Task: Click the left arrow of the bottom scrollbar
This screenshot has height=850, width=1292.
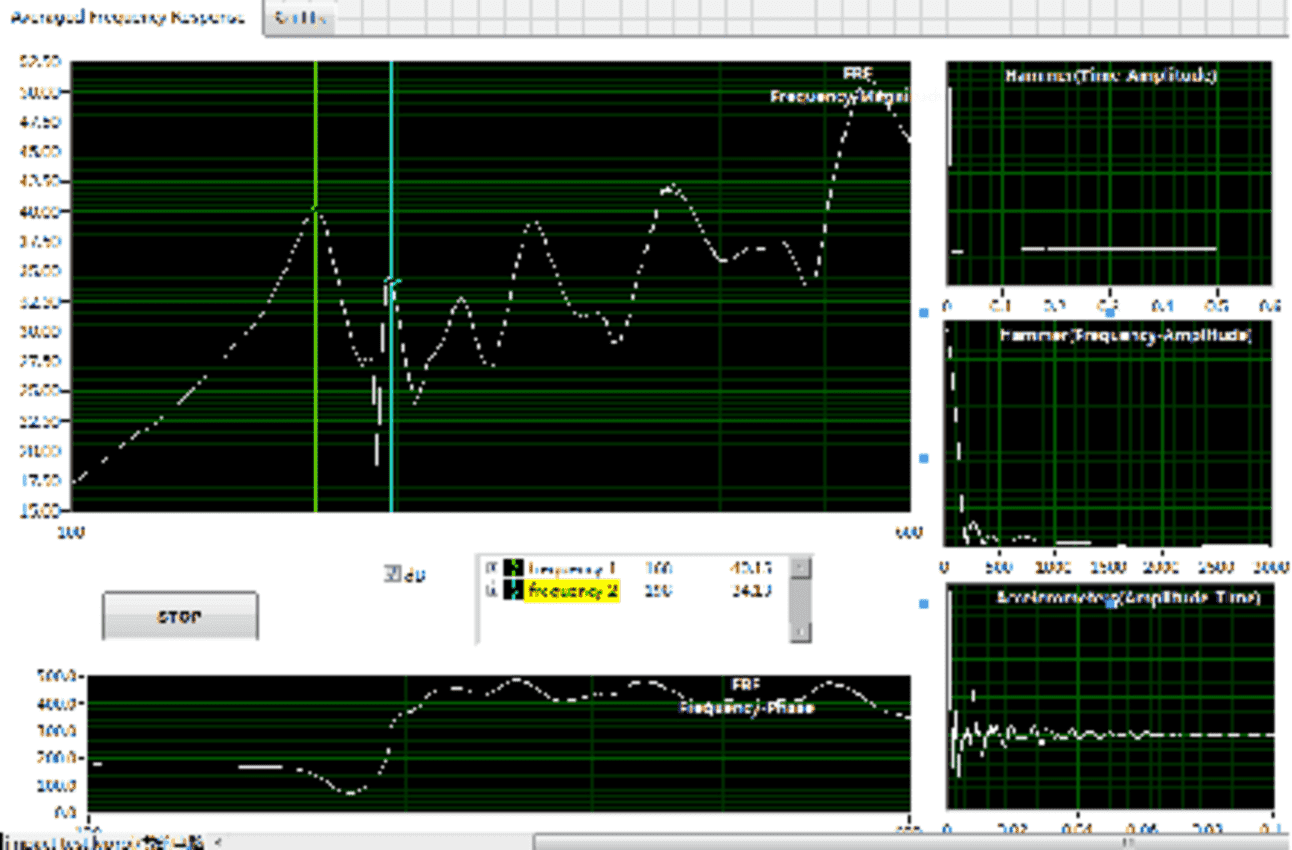Action: tap(220, 842)
